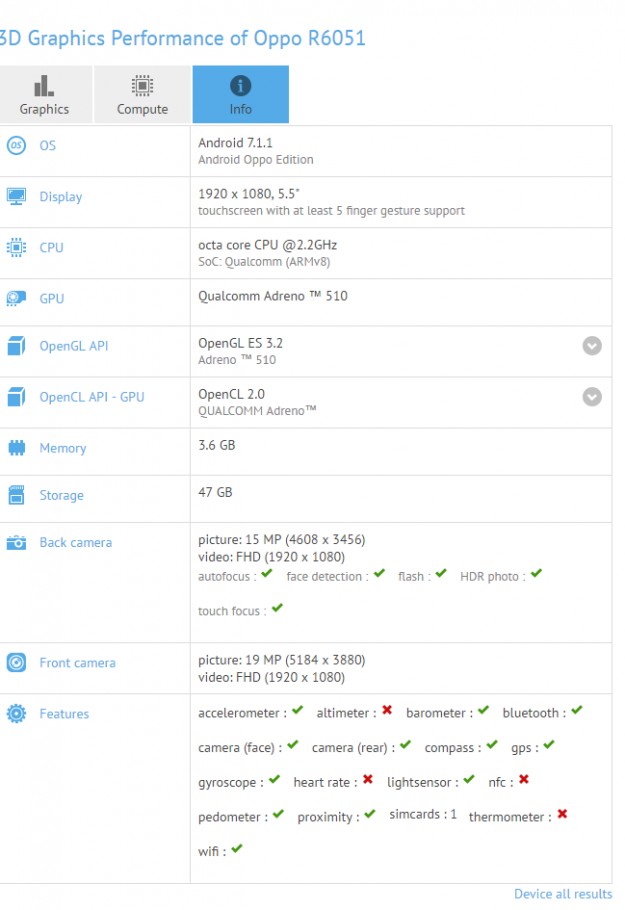Click the Back camera icon
The width and height of the screenshot is (625, 910).
[x=16, y=543]
